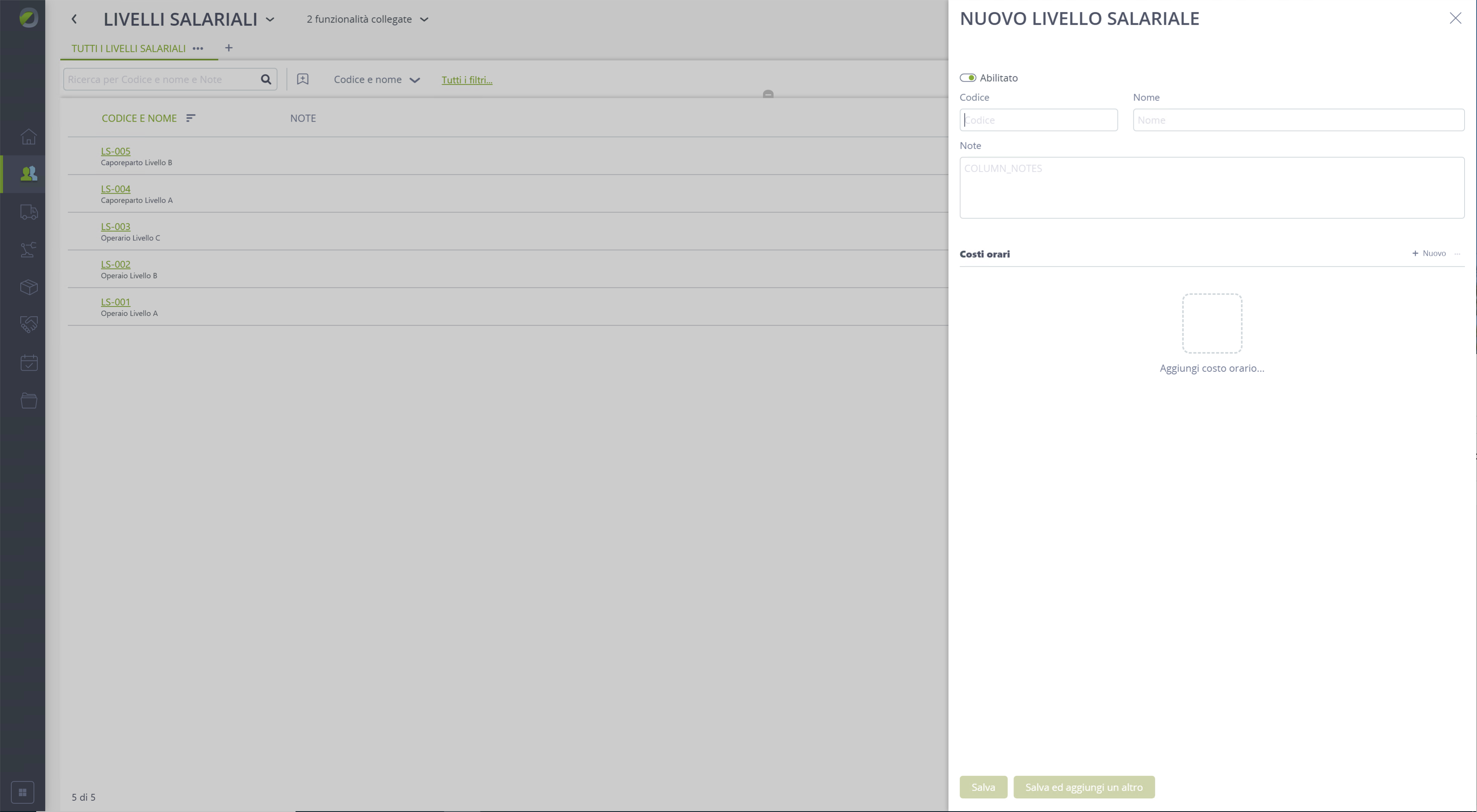This screenshot has height=812, width=1477.
Task: Select the people resources sidebar icon
Action: (x=29, y=174)
